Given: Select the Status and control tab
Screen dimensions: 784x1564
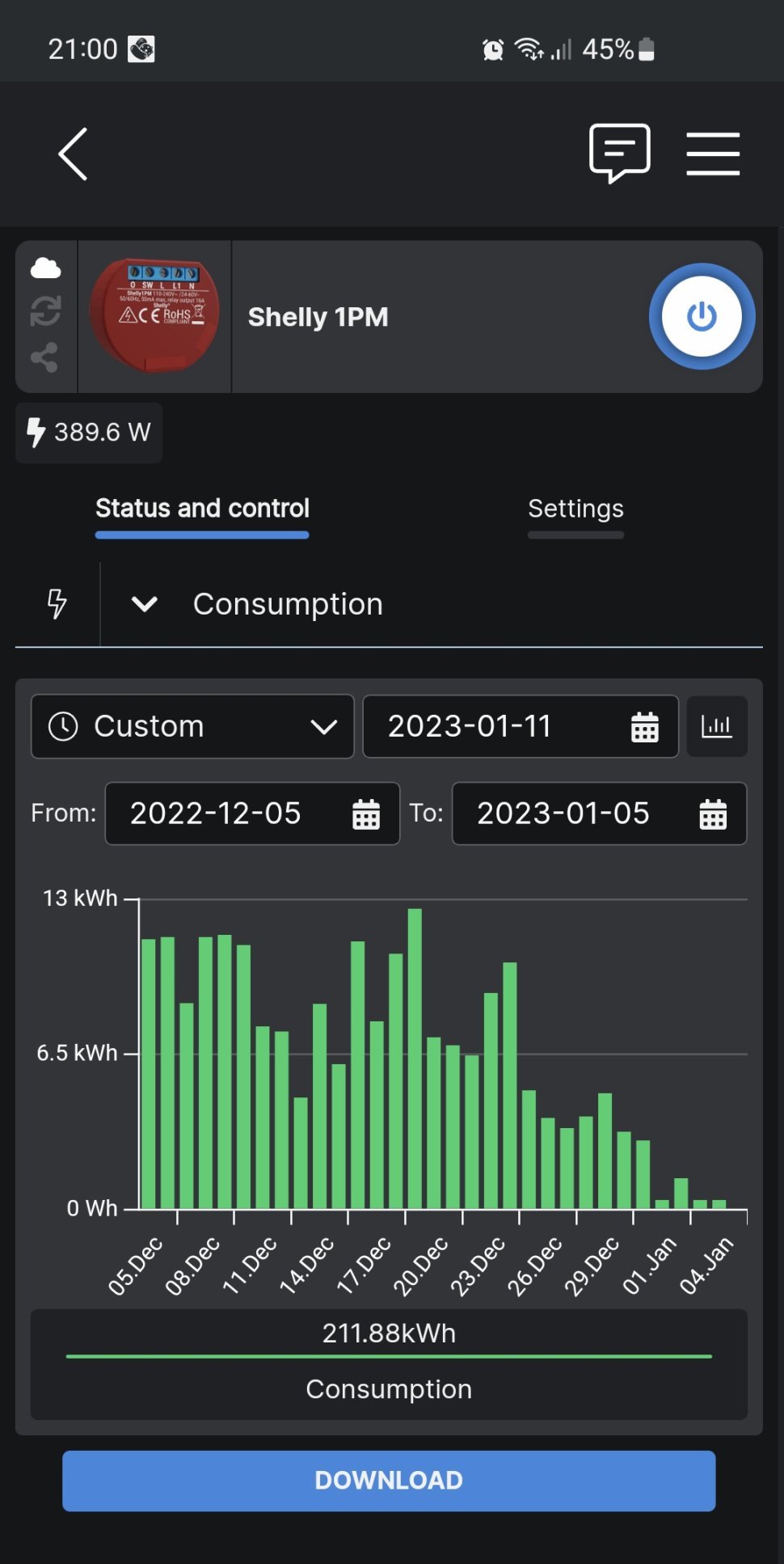Looking at the screenshot, I should tap(202, 509).
